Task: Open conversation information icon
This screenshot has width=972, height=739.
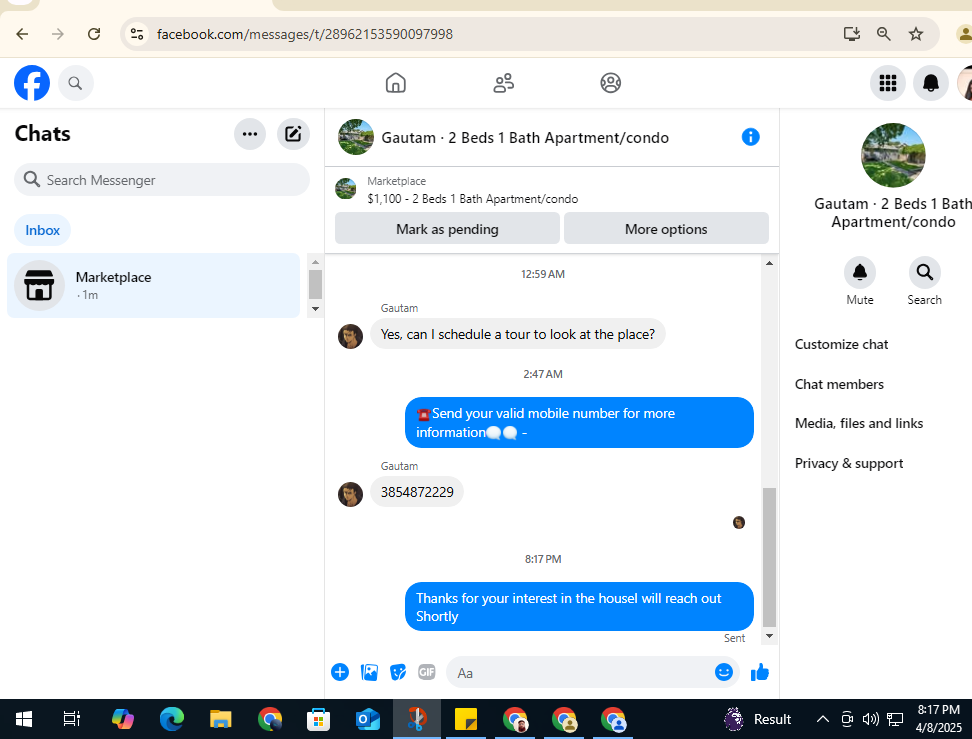Action: coord(750,137)
